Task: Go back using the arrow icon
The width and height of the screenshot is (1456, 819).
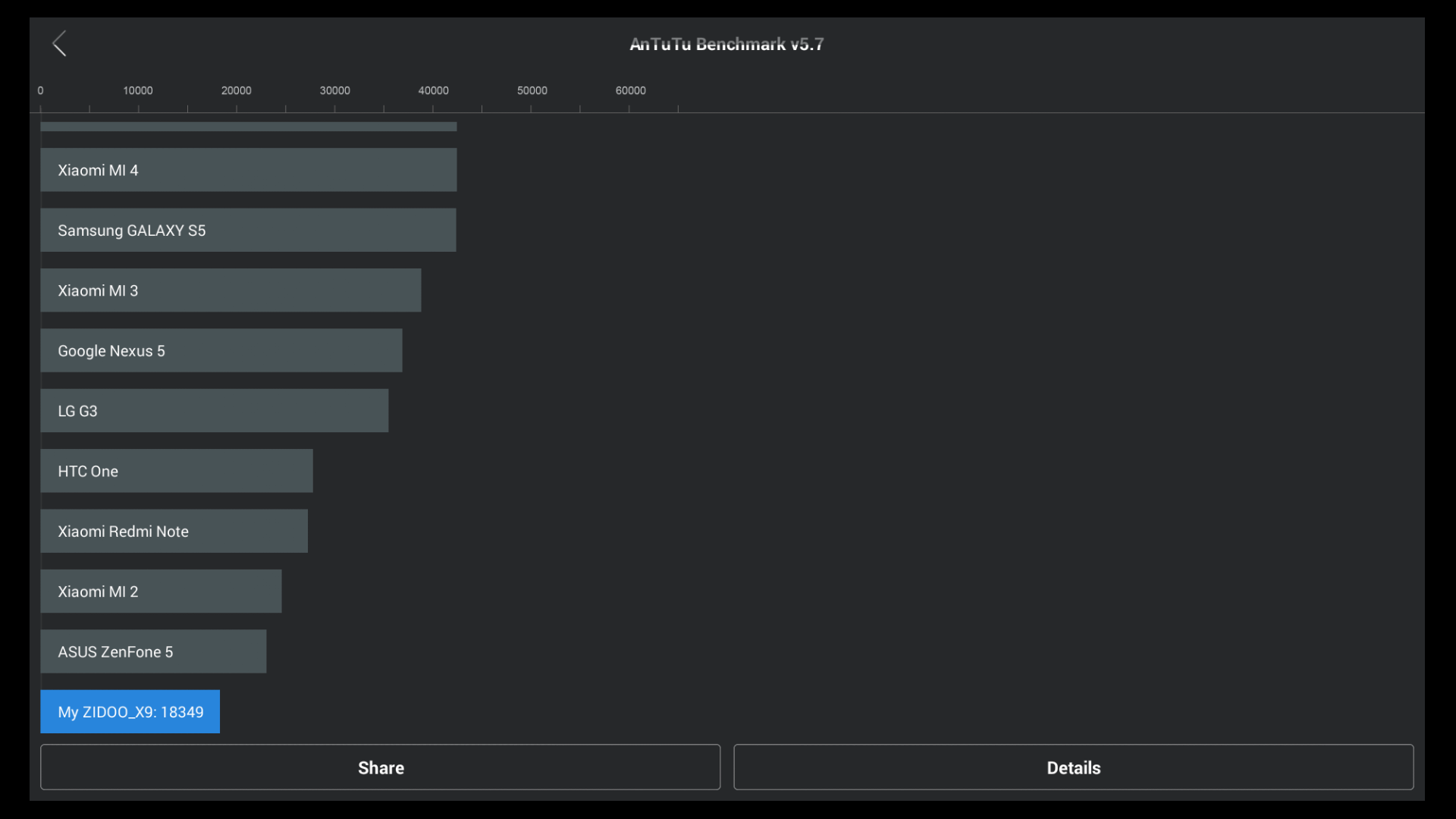Action: click(59, 44)
